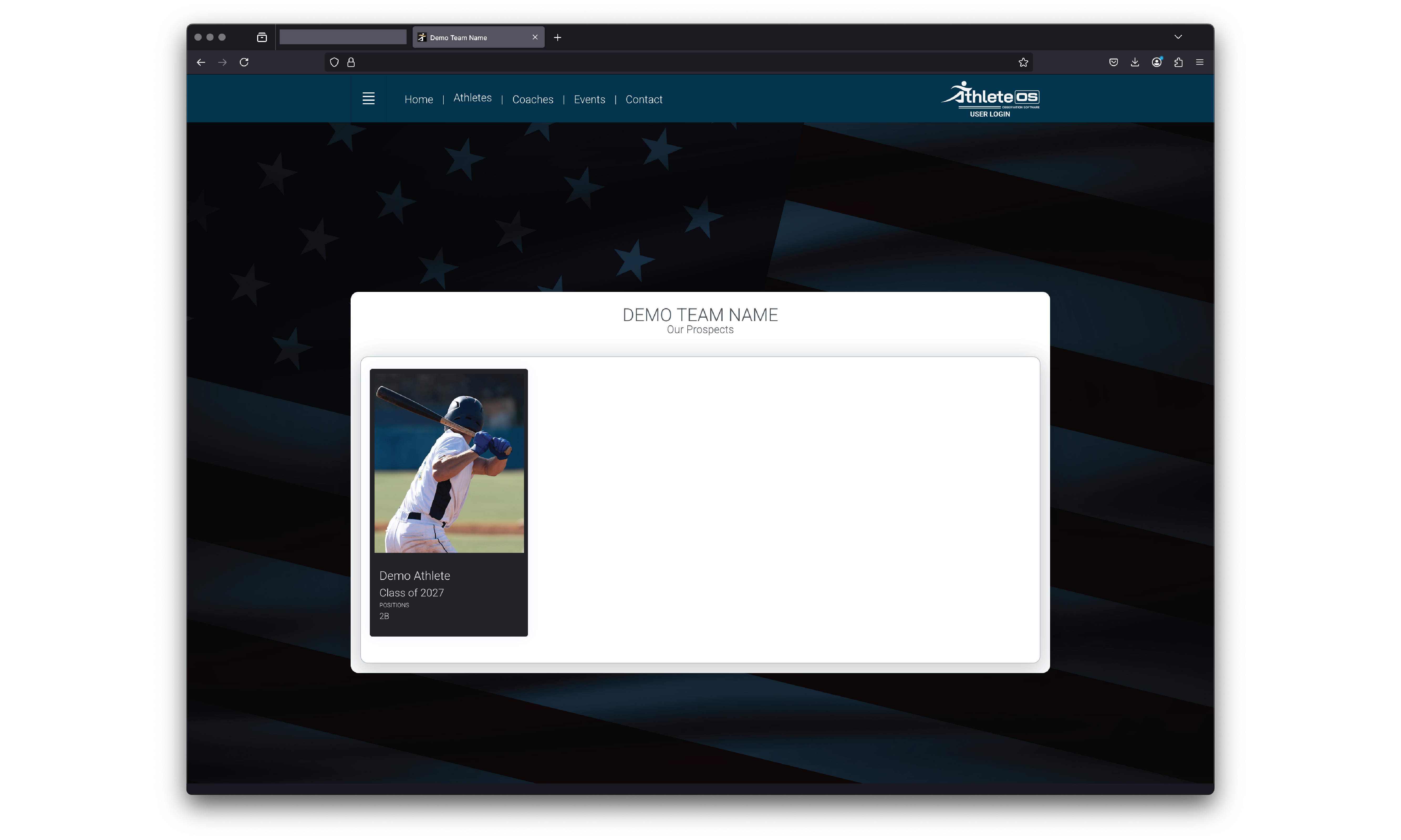Open the hamburger menu in site header
Viewport: 1401px width, 840px height.
click(369, 98)
